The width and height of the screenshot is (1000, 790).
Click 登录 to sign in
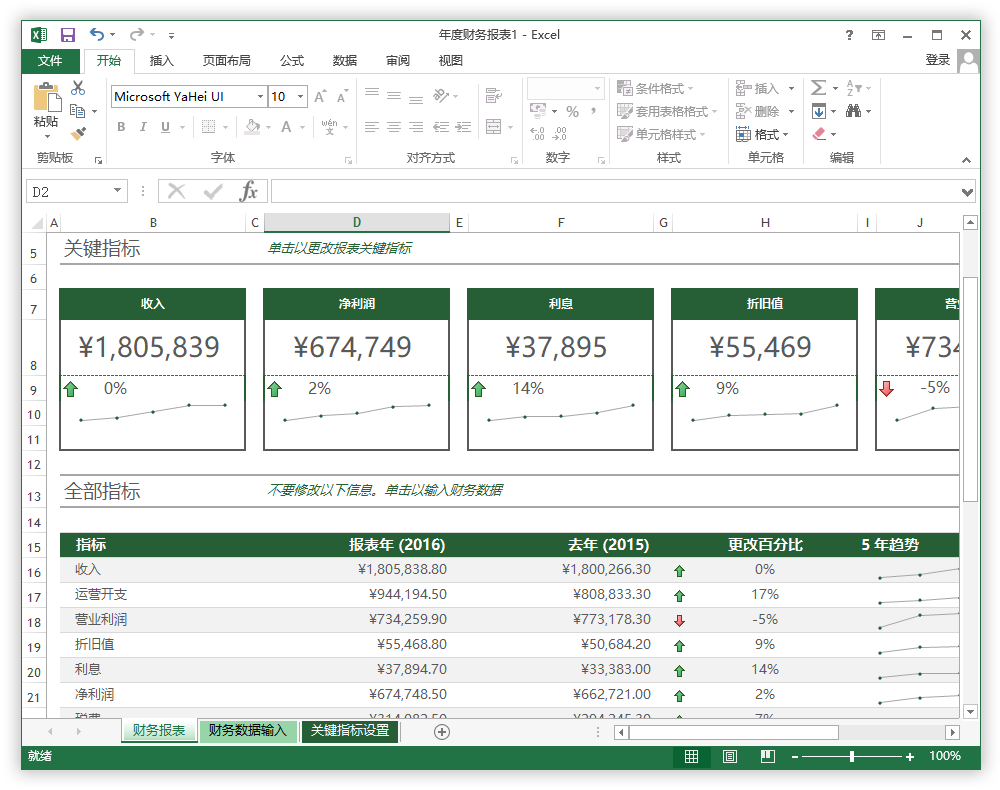tap(938, 60)
